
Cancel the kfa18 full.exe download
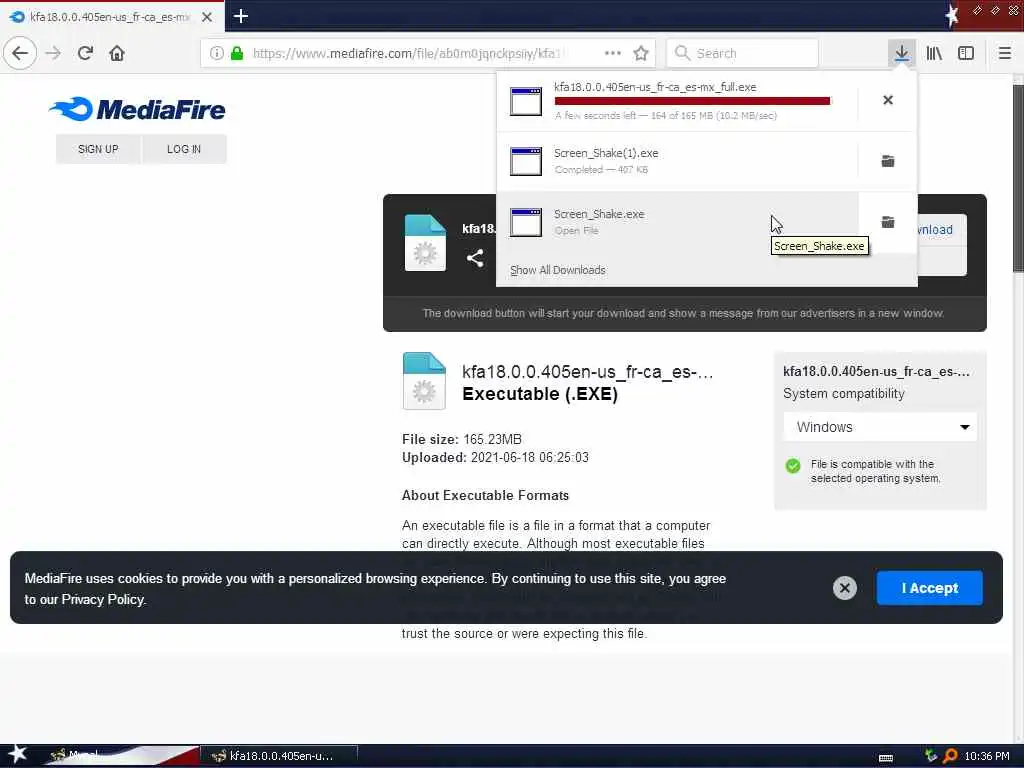888,100
